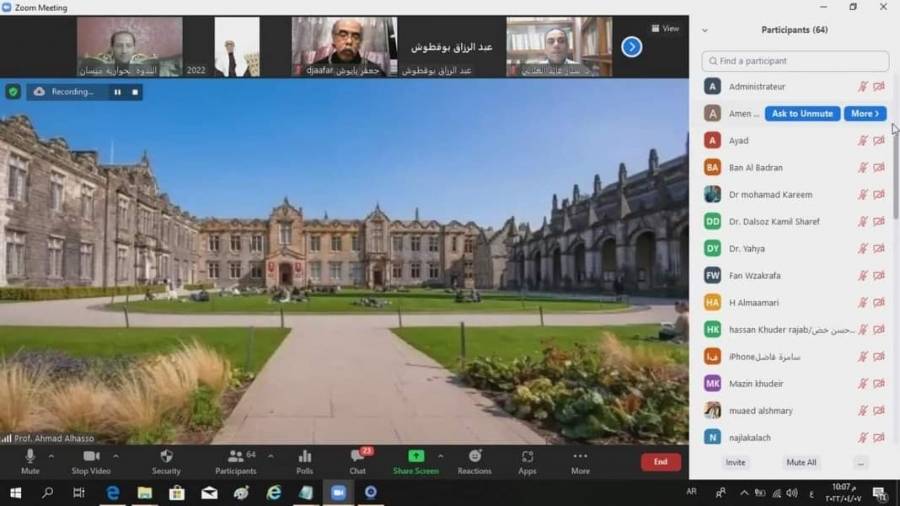
Task: Click the AR language indicator
Action: click(x=692, y=492)
